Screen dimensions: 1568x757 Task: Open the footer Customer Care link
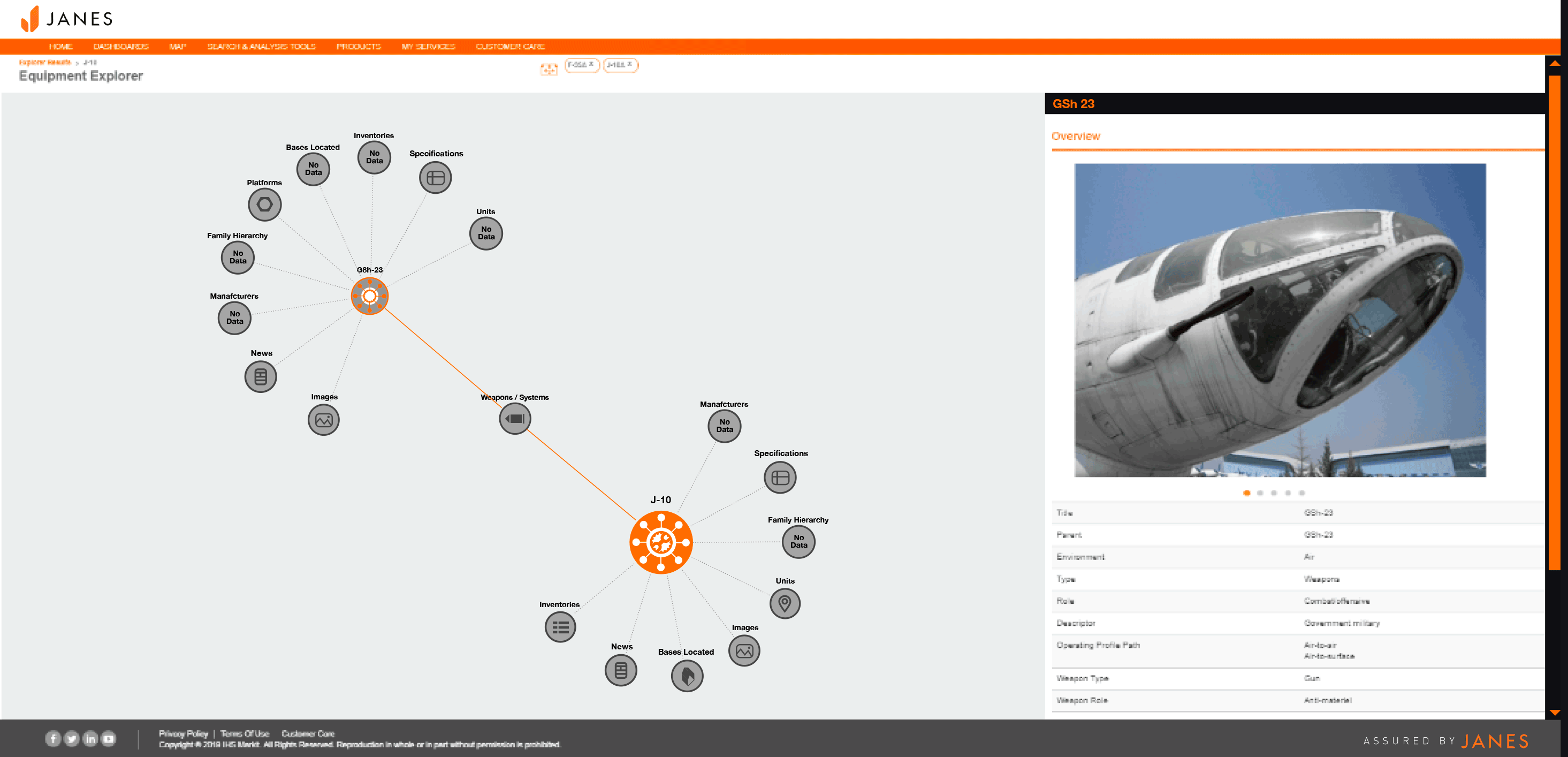pos(308,734)
